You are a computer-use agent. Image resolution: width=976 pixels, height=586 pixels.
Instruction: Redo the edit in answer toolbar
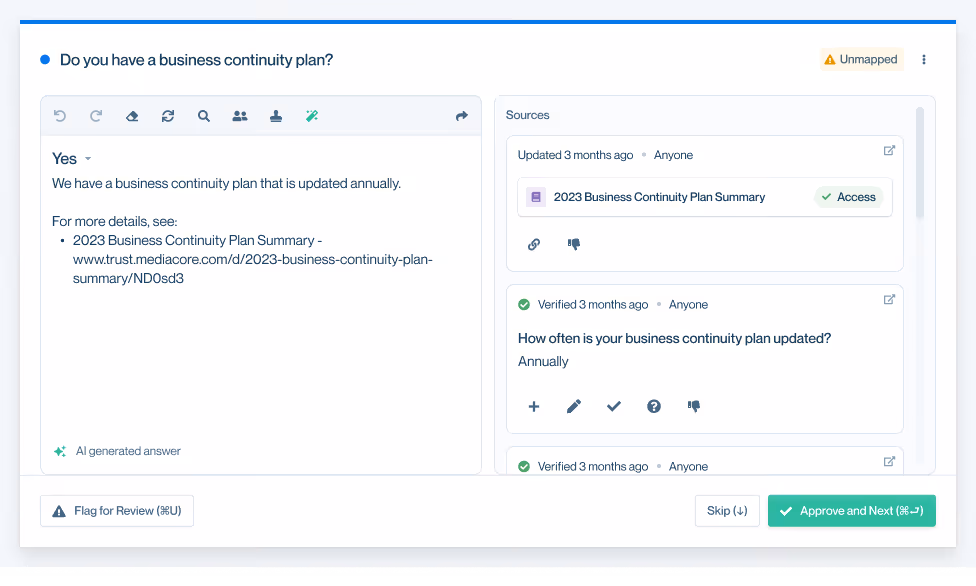coord(96,116)
